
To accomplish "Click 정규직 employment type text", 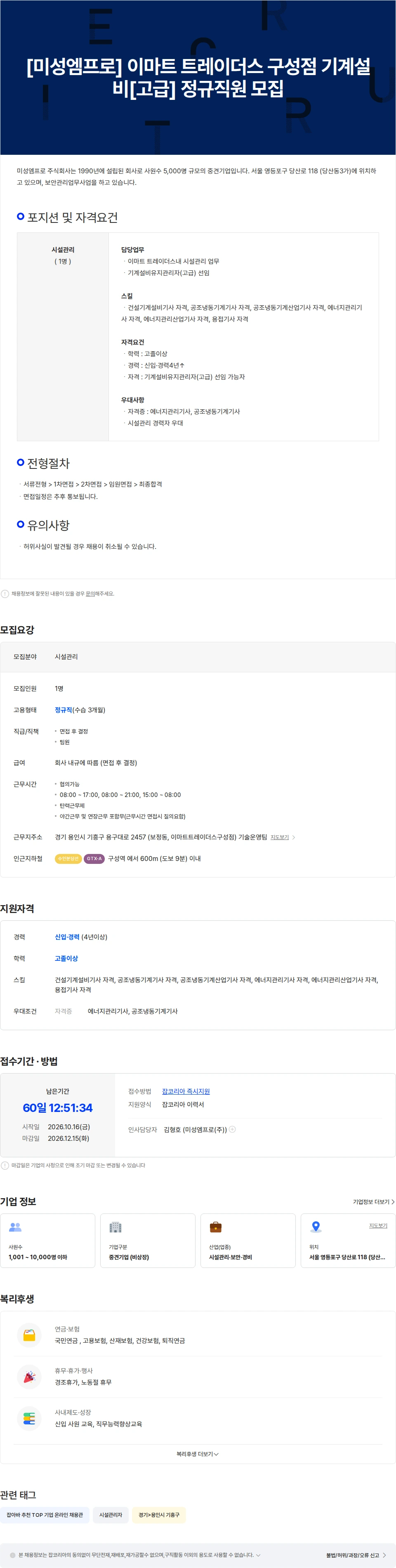I will pos(63,710).
